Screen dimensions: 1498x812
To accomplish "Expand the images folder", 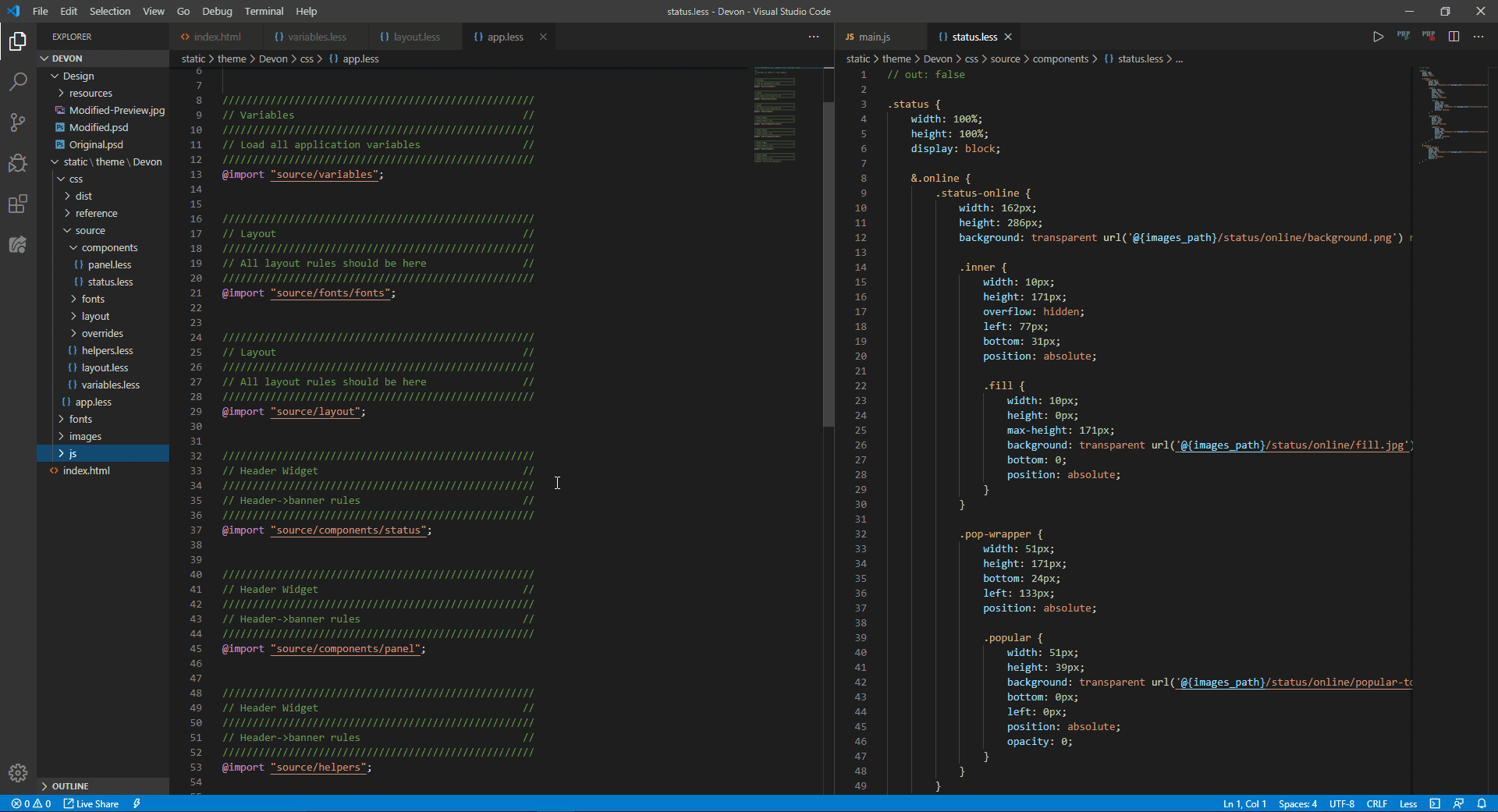I will (103, 436).
